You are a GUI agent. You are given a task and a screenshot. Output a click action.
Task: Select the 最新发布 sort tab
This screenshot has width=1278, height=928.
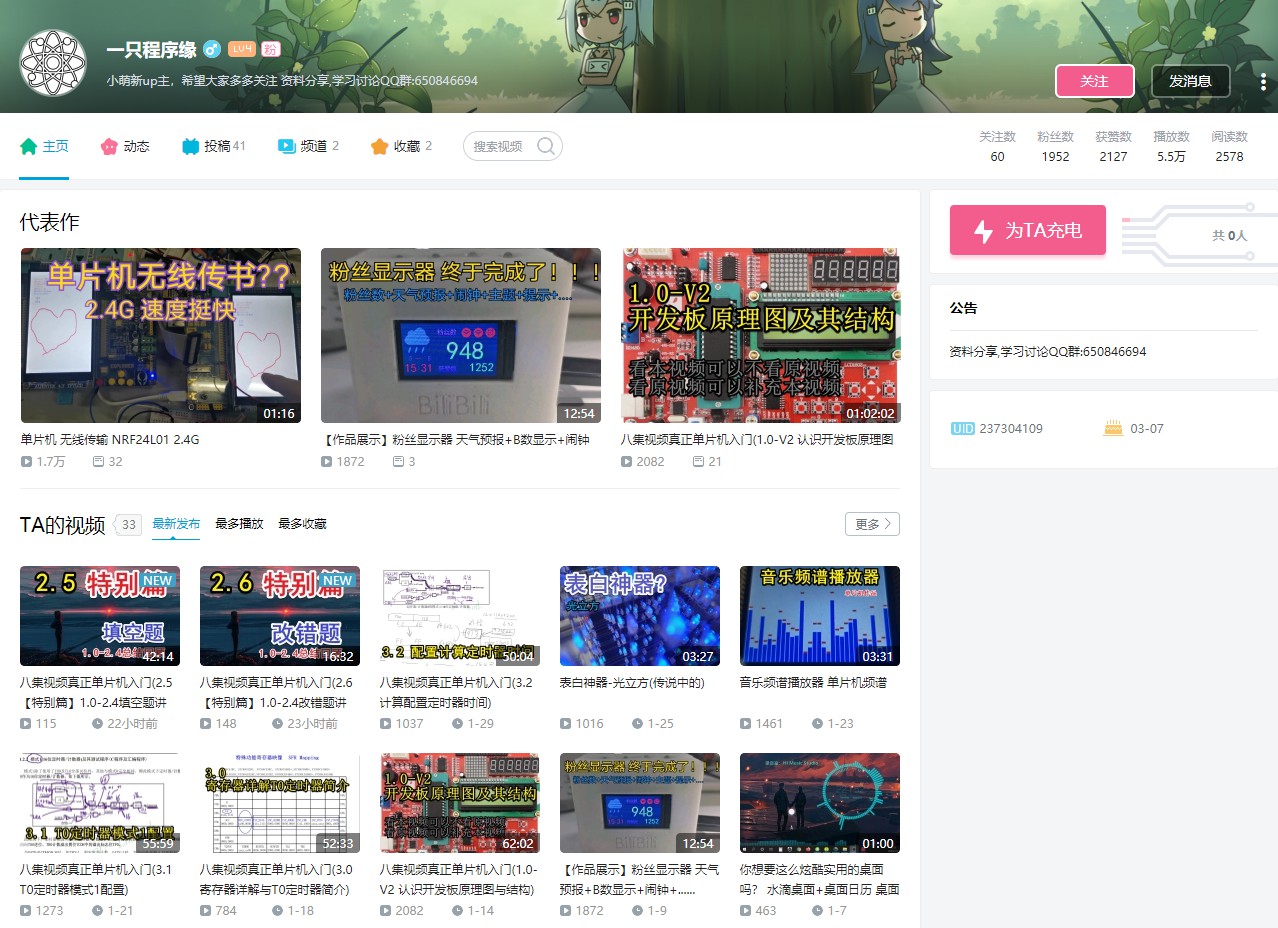click(176, 524)
